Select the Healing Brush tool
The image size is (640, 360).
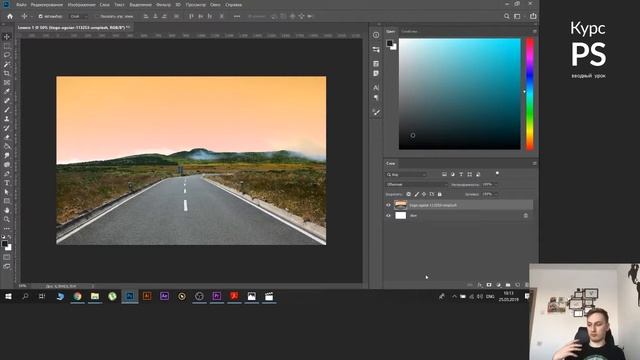(7, 101)
